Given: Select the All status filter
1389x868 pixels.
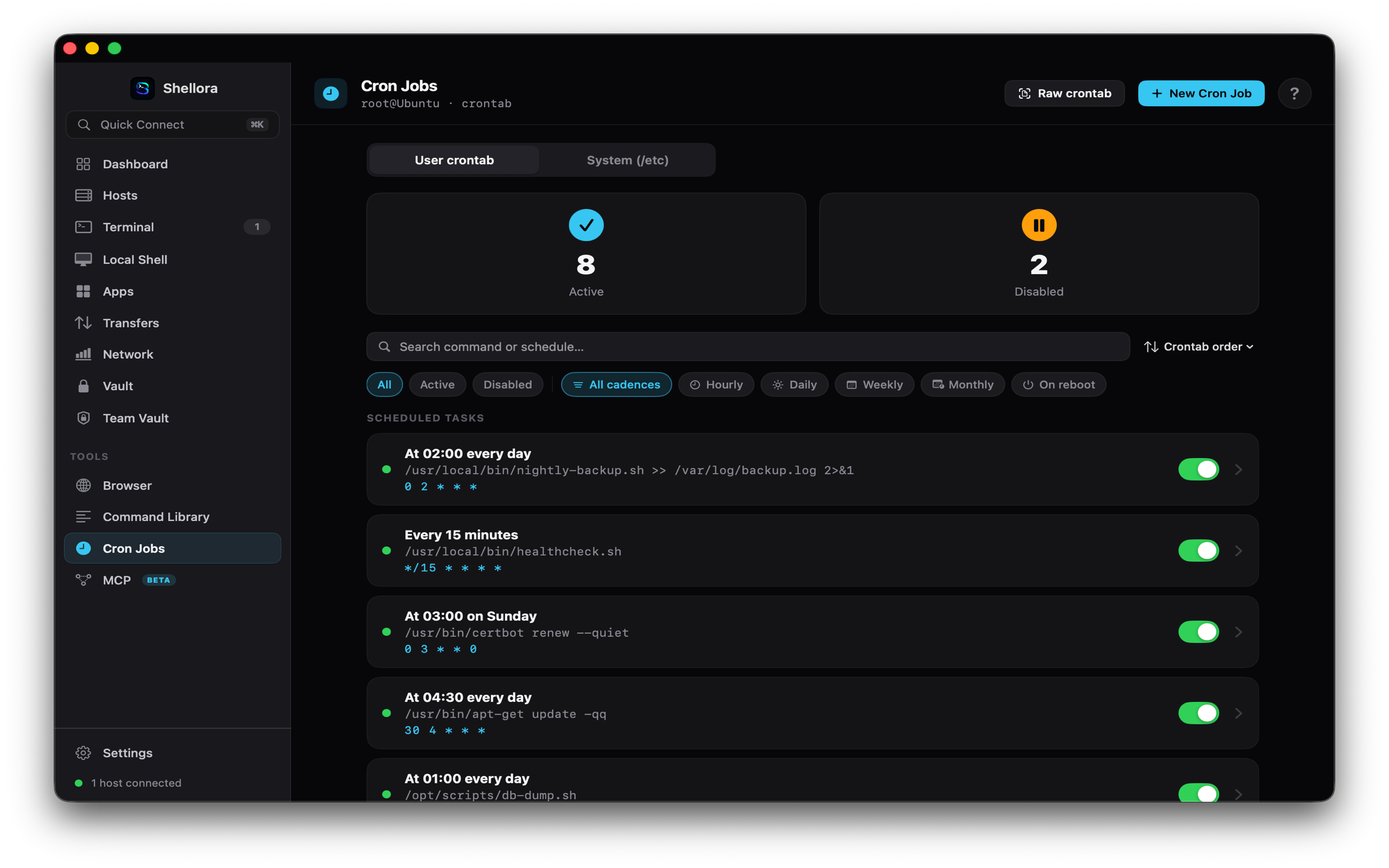Looking at the screenshot, I should point(385,385).
